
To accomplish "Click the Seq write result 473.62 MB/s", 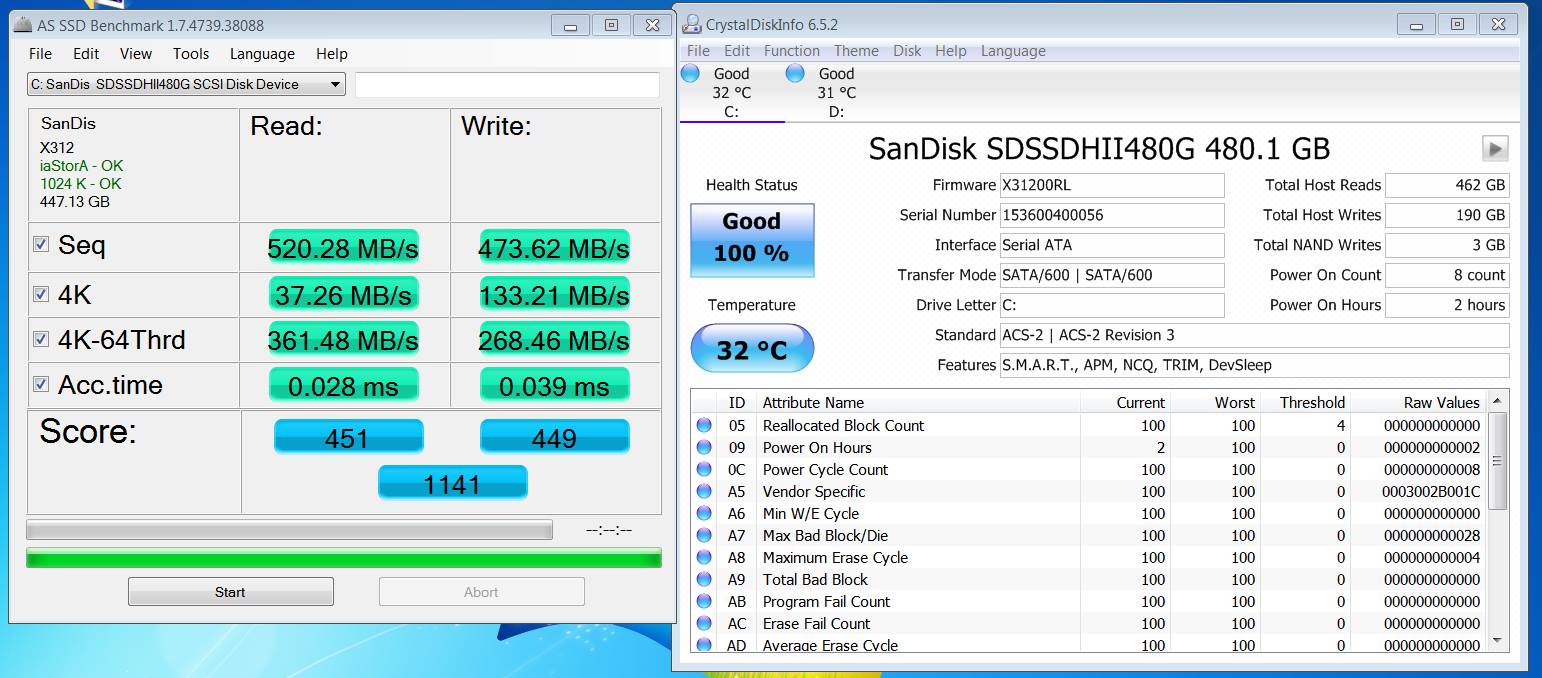I will pyautogui.click(x=554, y=247).
